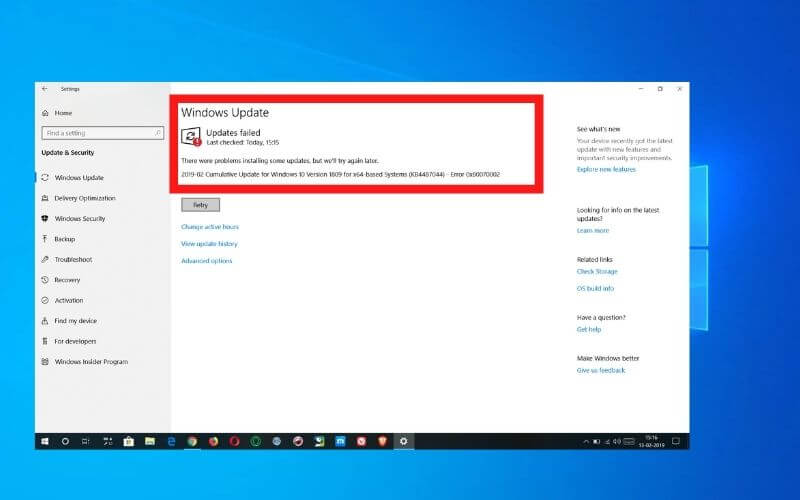
Task: Click the View update history link
Action: click(209, 244)
